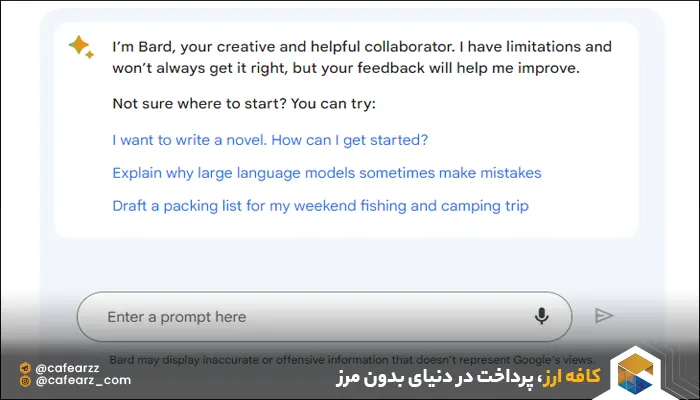This screenshot has height=400, width=700.
Task: Click the Telegram icon beside @cafearzz
Action: (x=23, y=367)
